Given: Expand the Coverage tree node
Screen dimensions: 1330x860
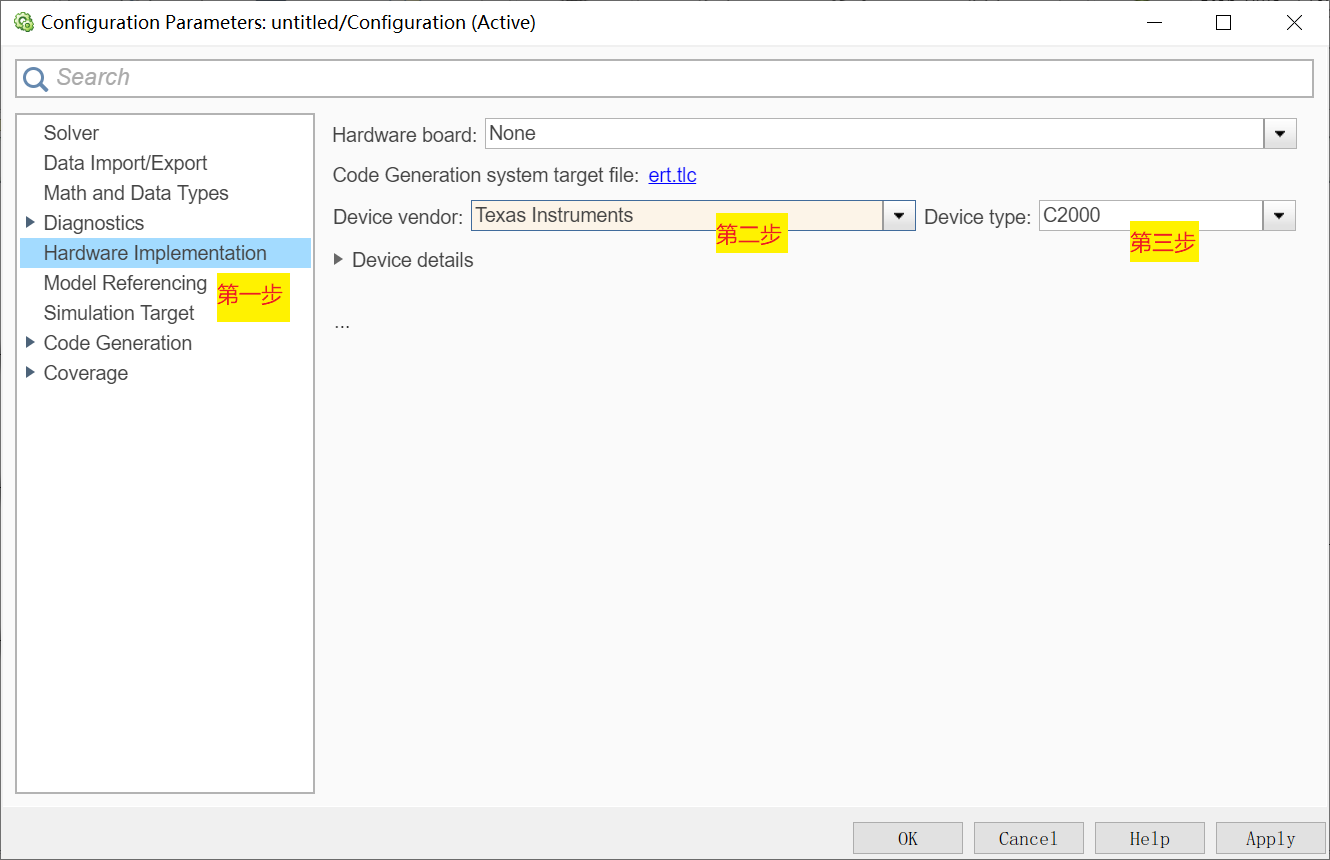Looking at the screenshot, I should point(30,372).
